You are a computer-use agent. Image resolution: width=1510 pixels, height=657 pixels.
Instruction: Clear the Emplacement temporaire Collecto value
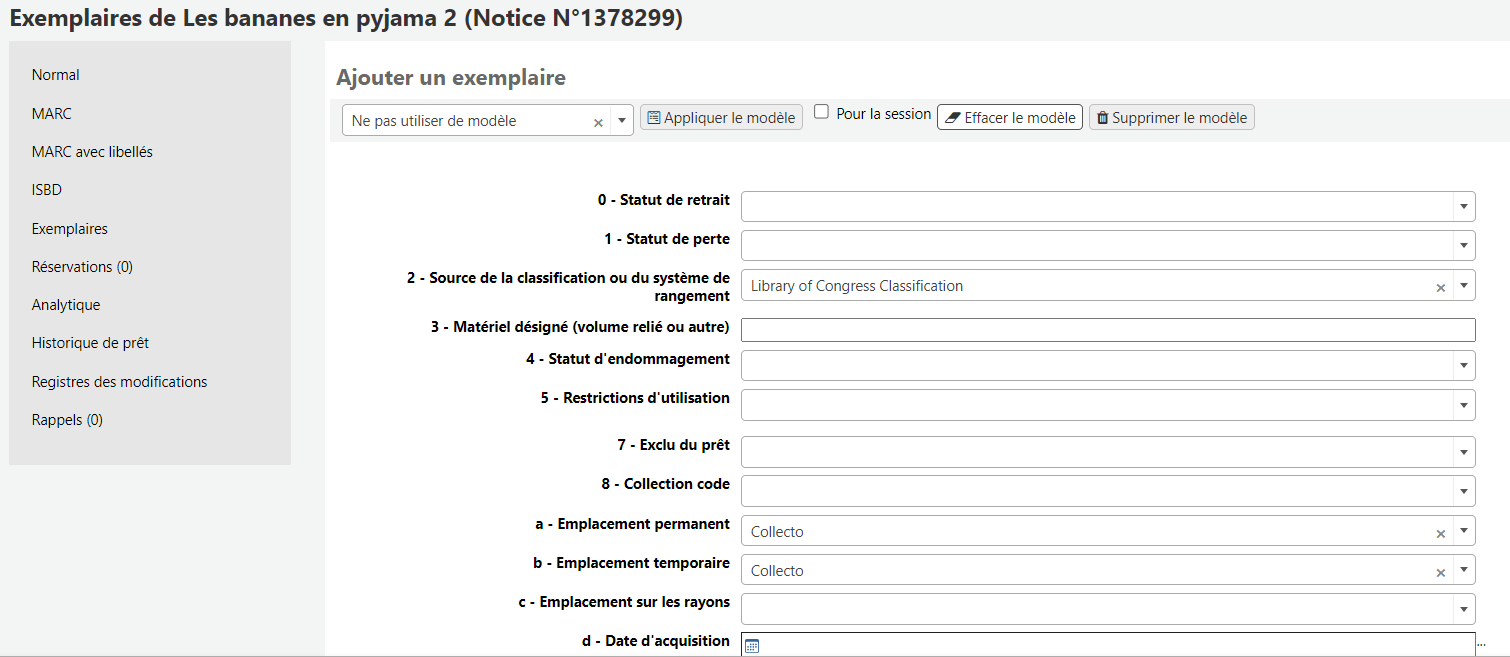coord(1440,572)
